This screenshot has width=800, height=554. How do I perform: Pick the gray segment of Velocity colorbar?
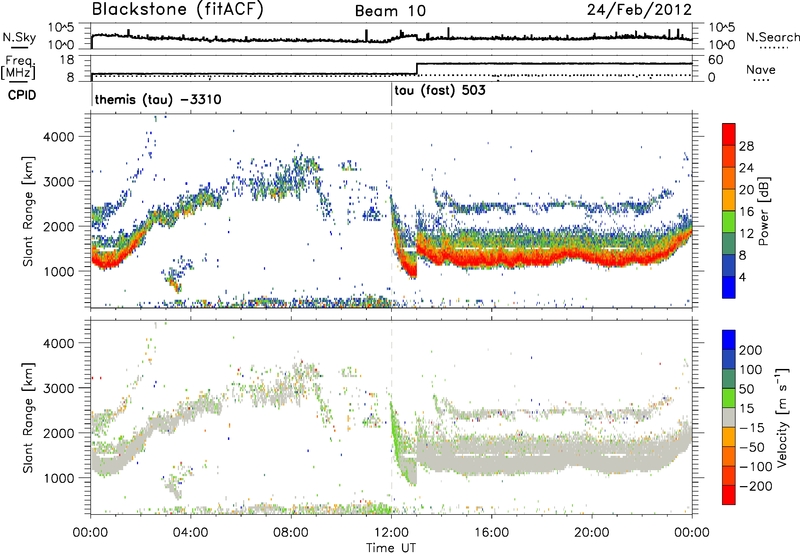728,413
